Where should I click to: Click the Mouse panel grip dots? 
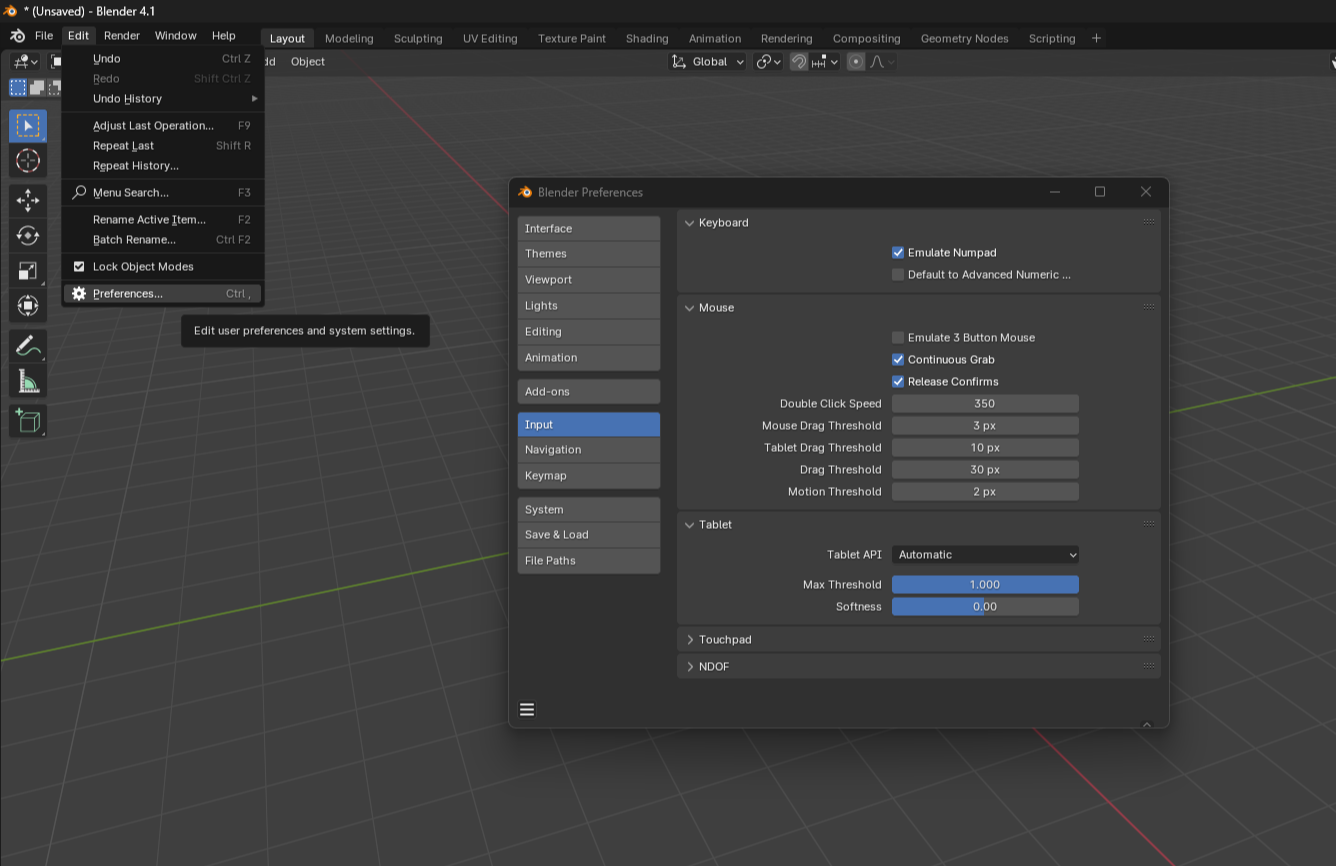1149,307
